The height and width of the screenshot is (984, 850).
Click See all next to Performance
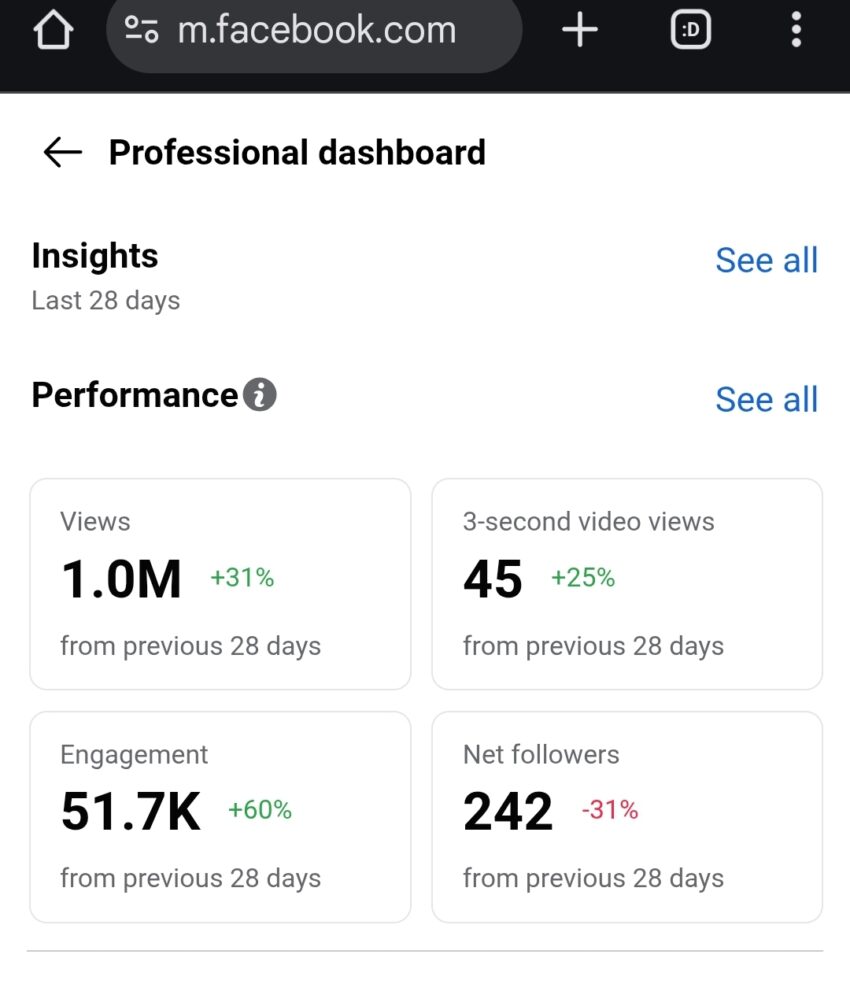[x=766, y=399]
